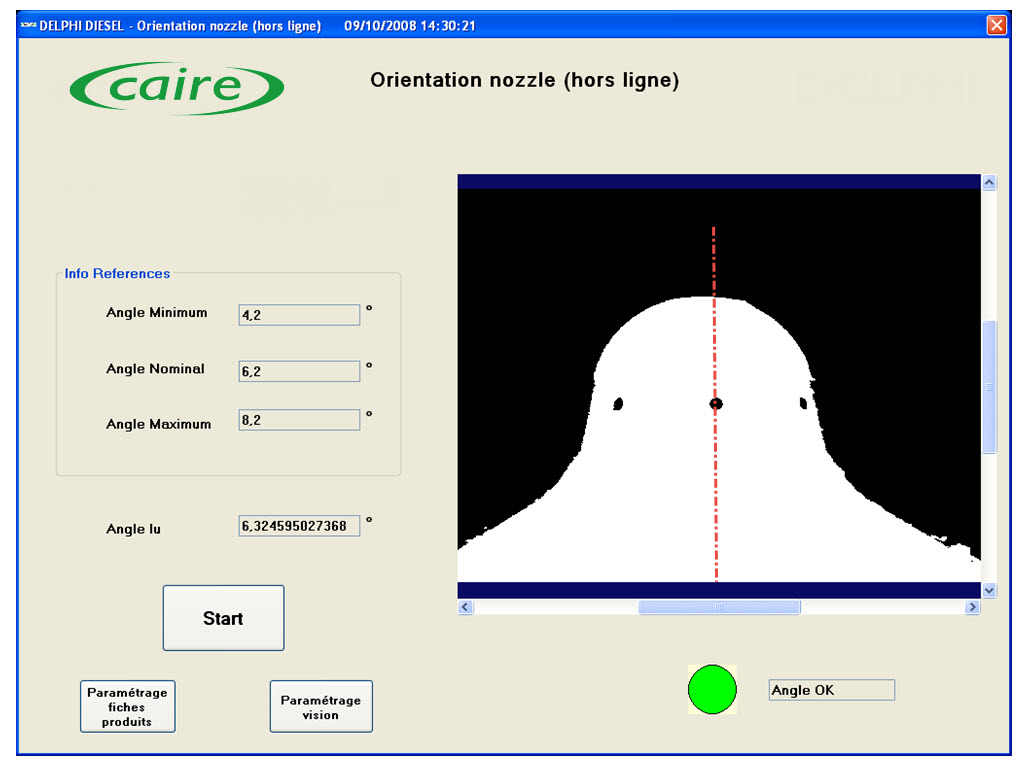
Task: Click into the Angle Maximum field
Action: pyautogui.click(x=299, y=420)
